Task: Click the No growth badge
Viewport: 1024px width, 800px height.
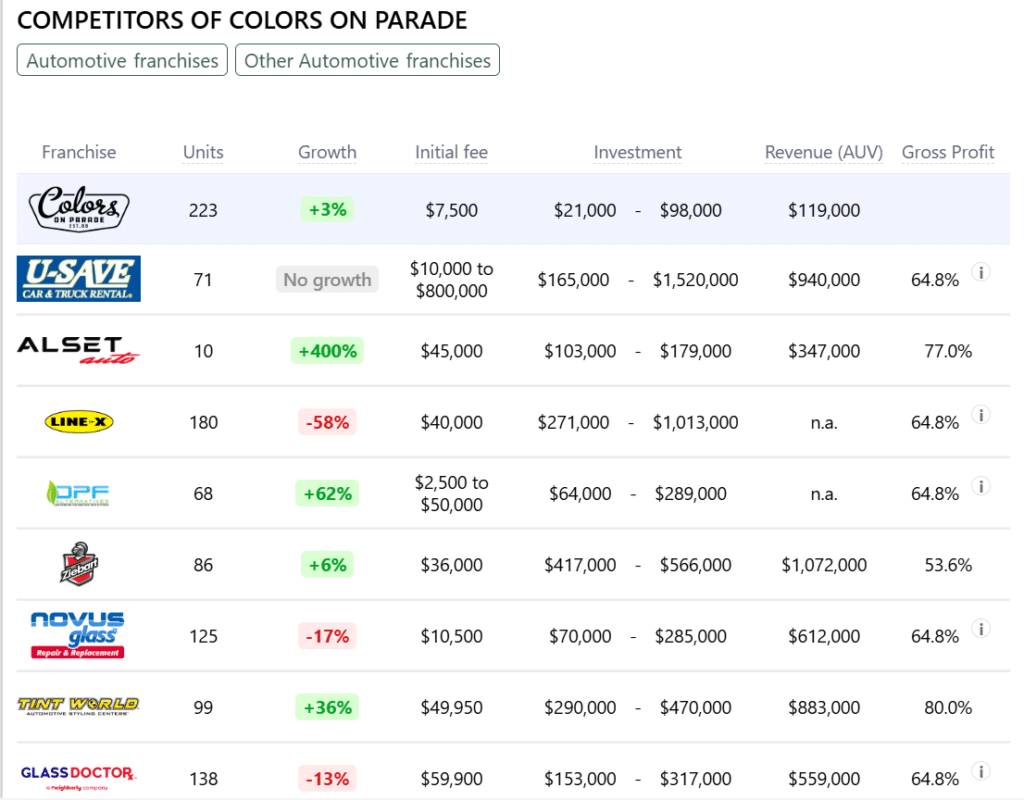Action: click(x=327, y=280)
